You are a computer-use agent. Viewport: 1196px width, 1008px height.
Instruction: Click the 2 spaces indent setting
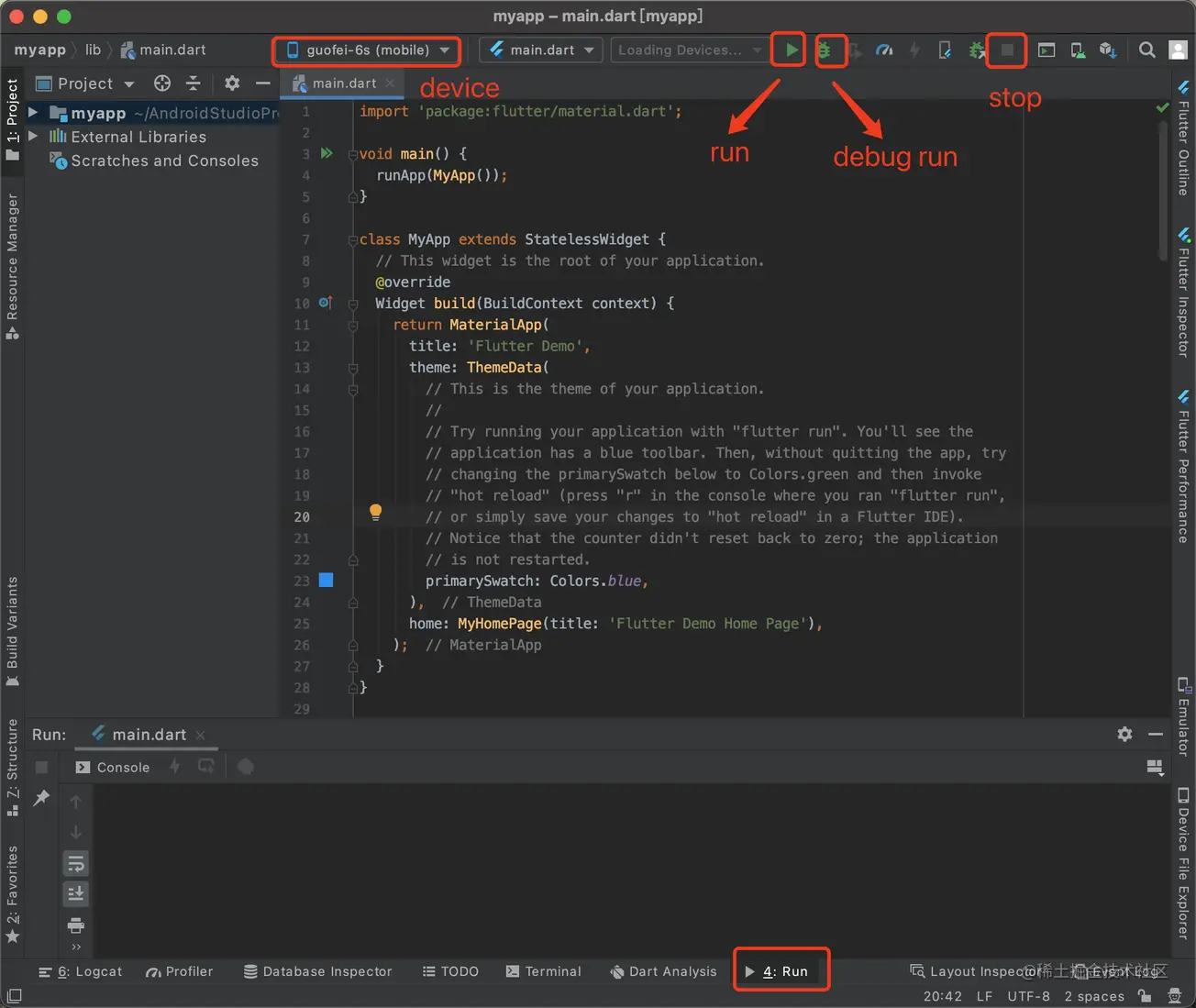[x=1094, y=996]
